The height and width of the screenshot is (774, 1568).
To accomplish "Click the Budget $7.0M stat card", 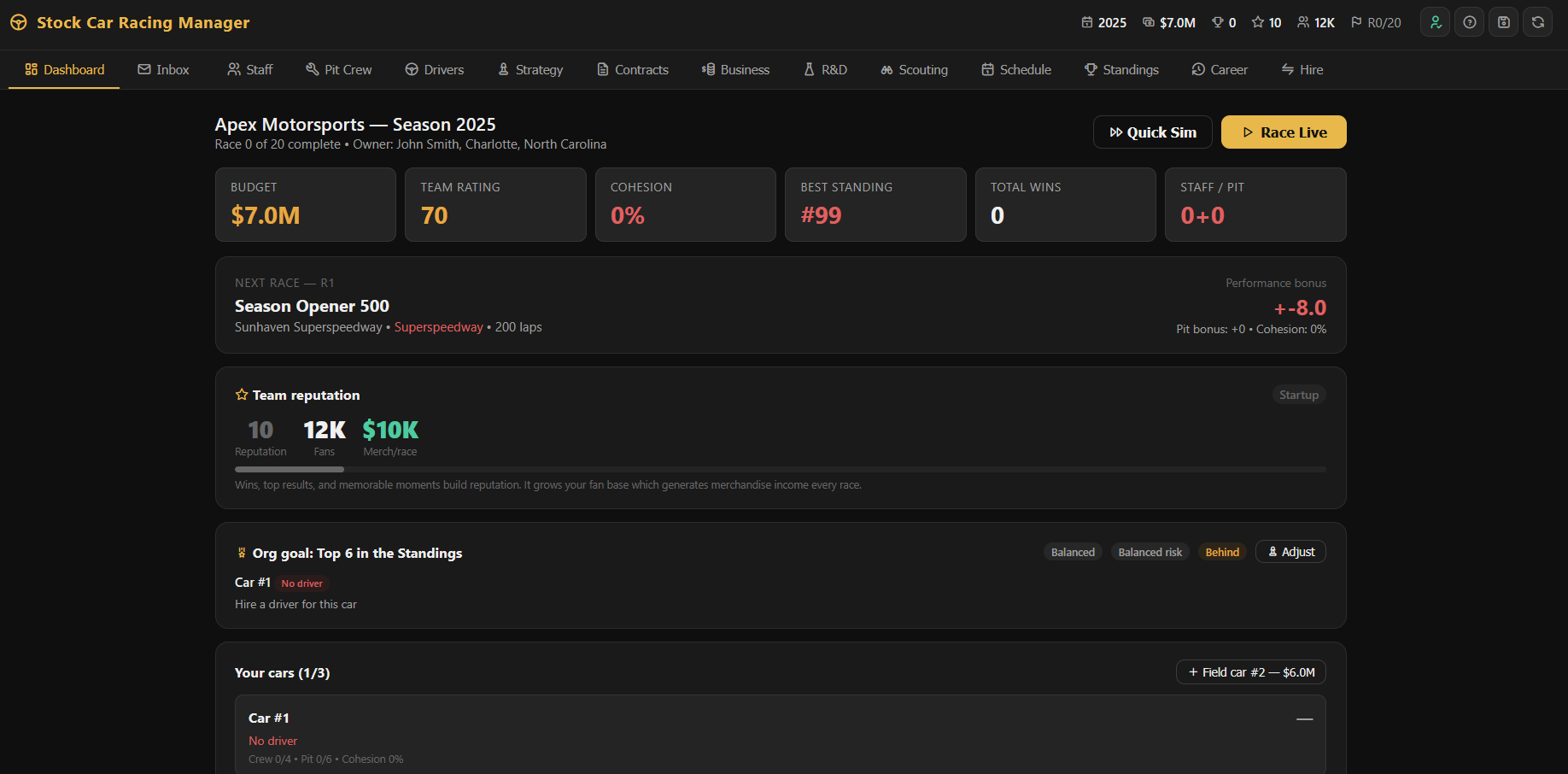I will point(306,205).
